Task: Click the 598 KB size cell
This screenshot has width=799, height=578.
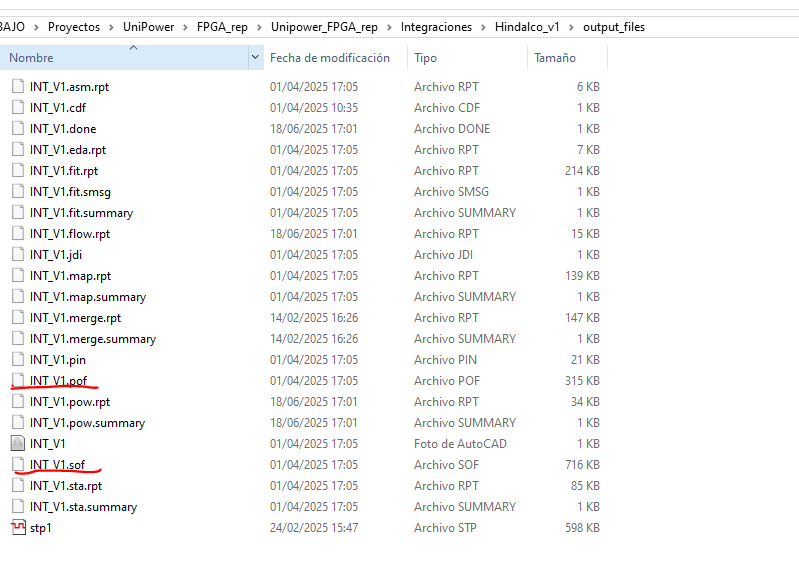Action: tap(582, 528)
